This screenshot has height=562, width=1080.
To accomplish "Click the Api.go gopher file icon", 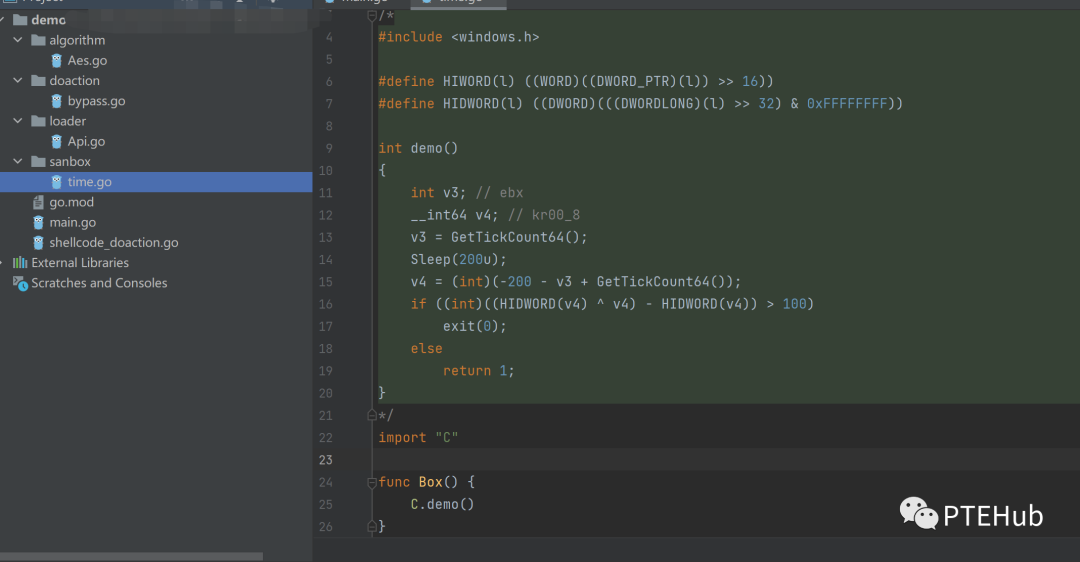I will coord(57,142).
